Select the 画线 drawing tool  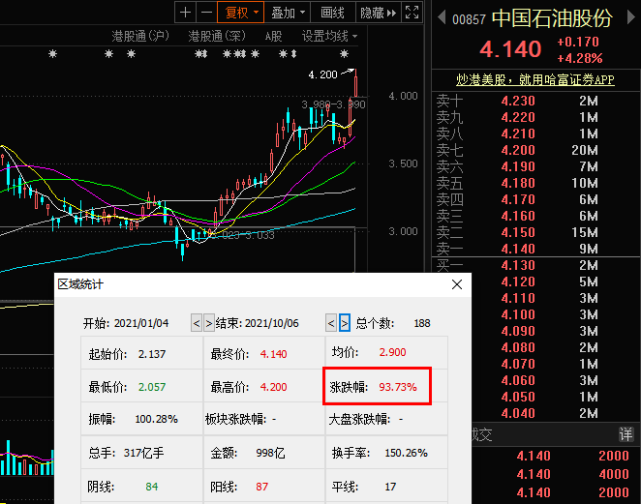[333, 12]
